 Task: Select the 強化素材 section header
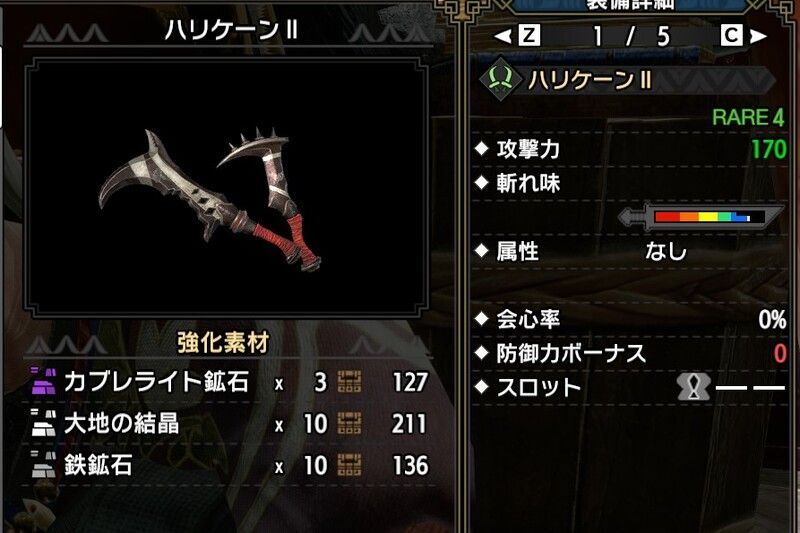coord(223,343)
